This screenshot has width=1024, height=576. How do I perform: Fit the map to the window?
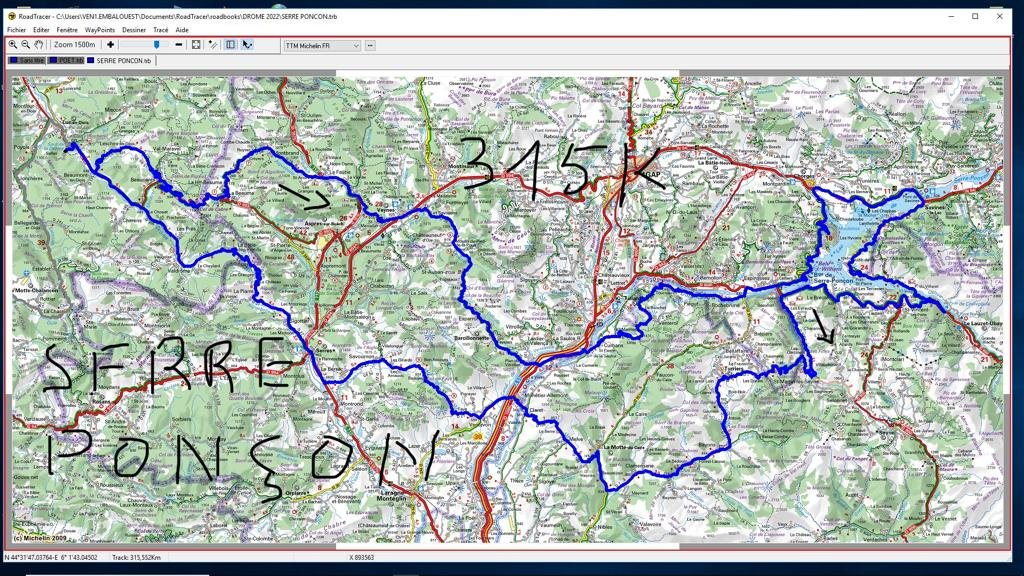click(196, 44)
